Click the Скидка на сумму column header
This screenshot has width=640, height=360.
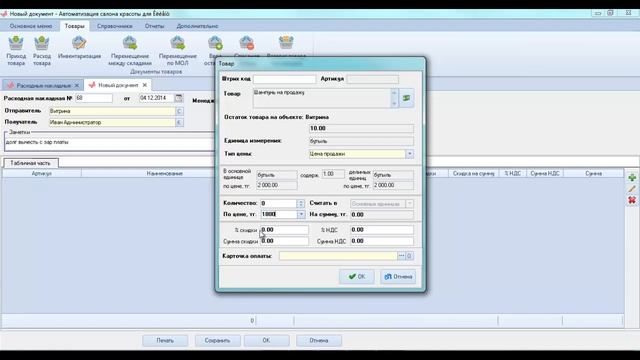pos(473,173)
